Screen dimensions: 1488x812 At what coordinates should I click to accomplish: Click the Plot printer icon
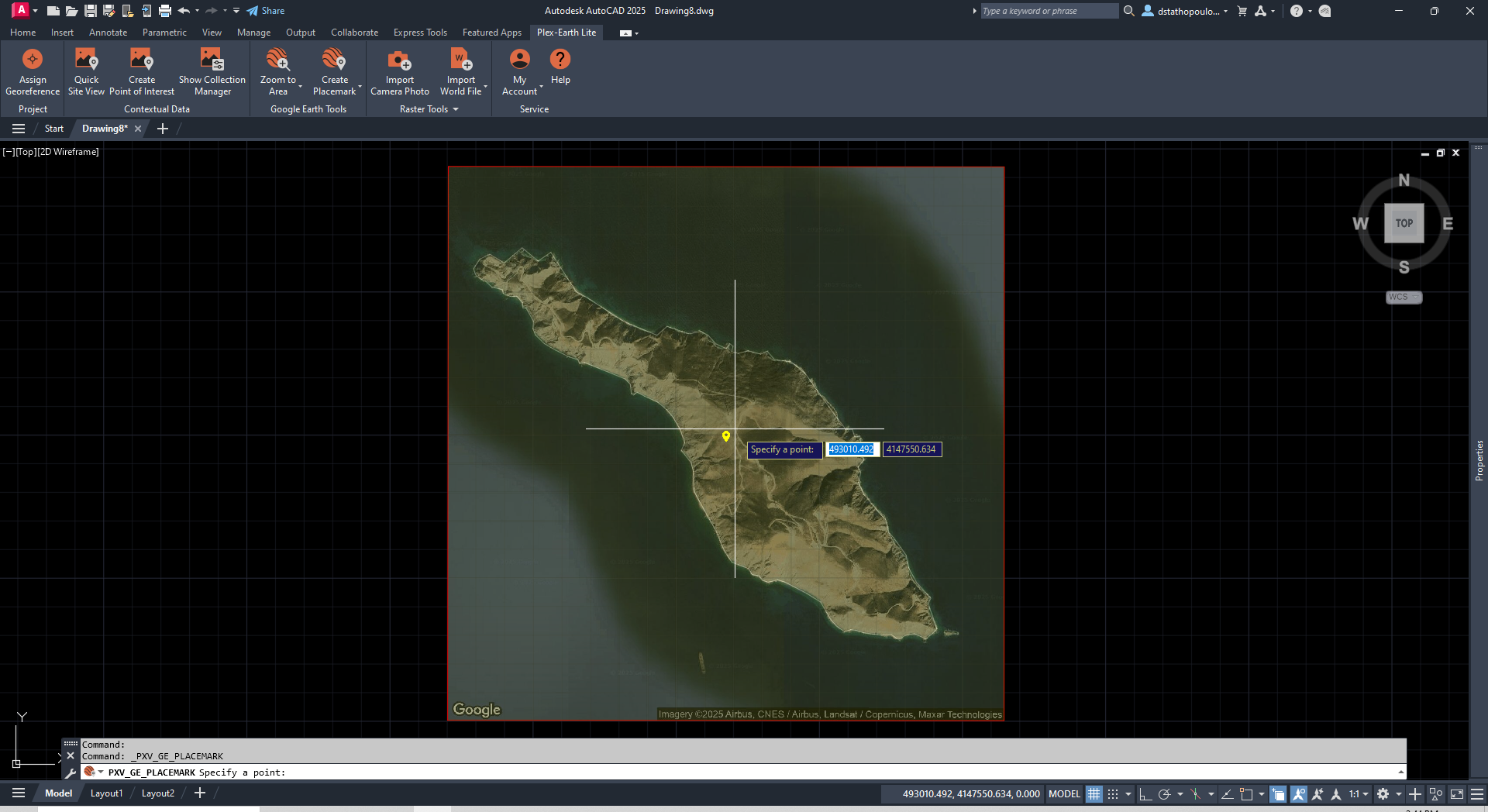[x=165, y=11]
